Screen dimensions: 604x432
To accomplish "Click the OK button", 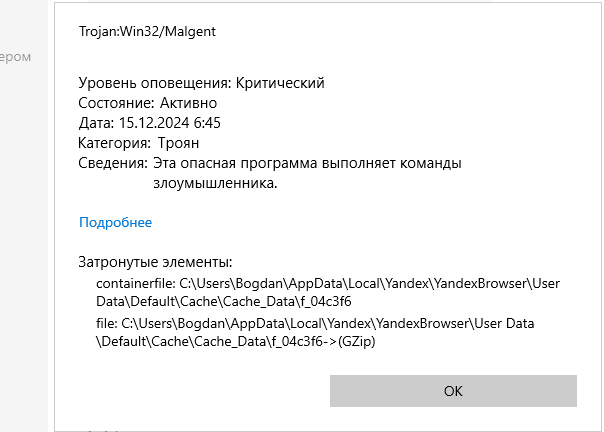I will click(x=453, y=391).
